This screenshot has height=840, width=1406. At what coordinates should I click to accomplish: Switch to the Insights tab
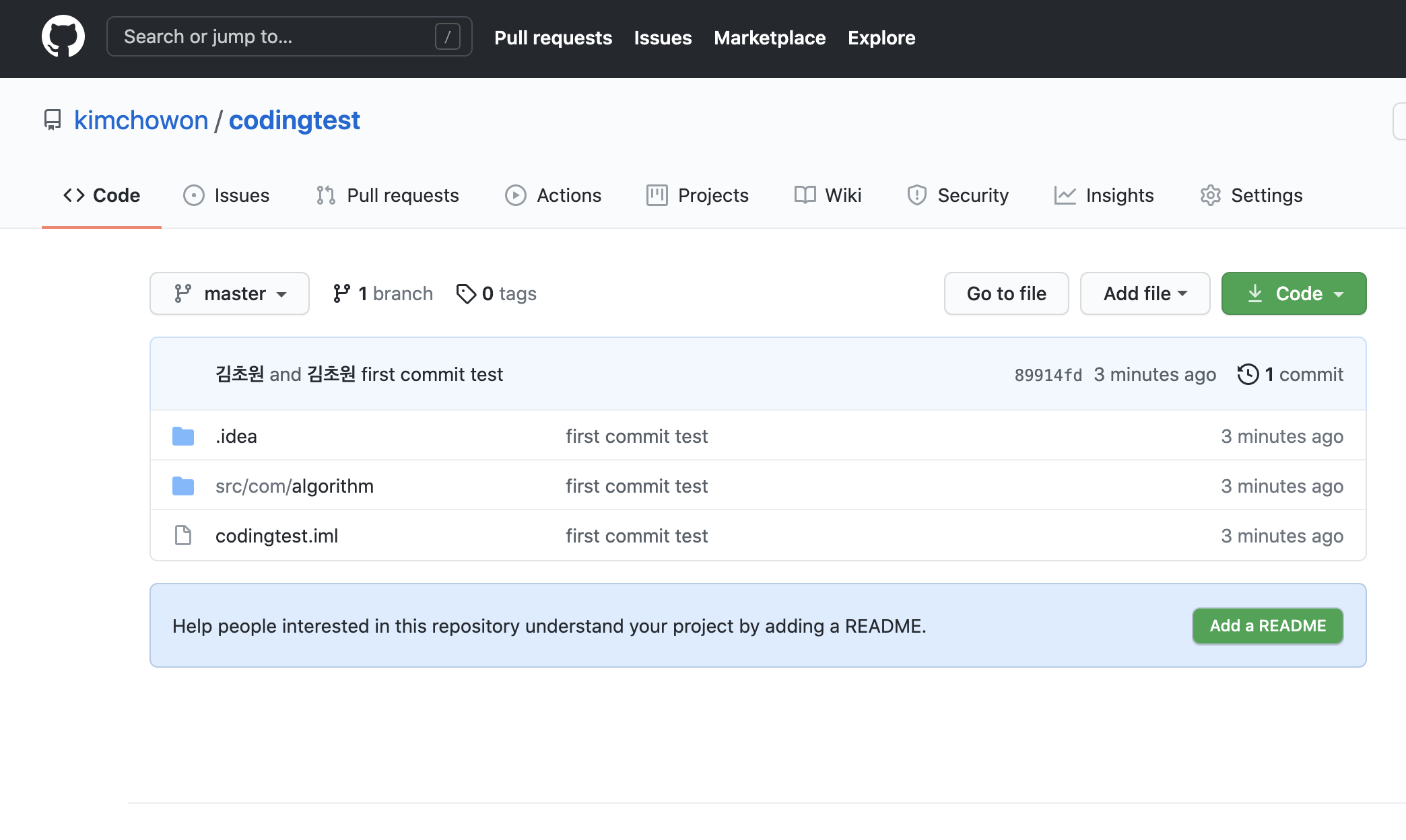click(x=1104, y=195)
